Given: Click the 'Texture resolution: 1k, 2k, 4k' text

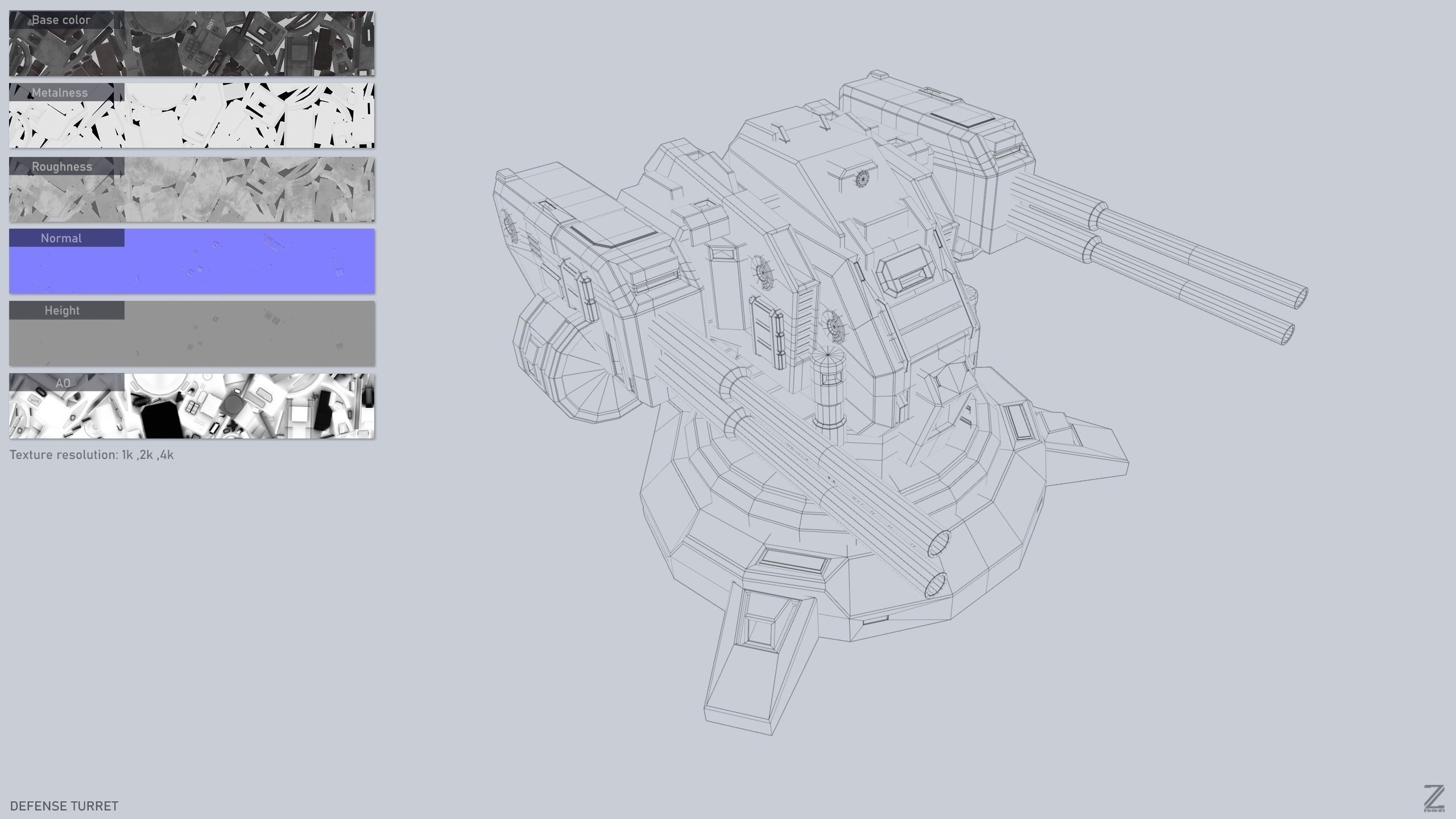Looking at the screenshot, I should 92,454.
